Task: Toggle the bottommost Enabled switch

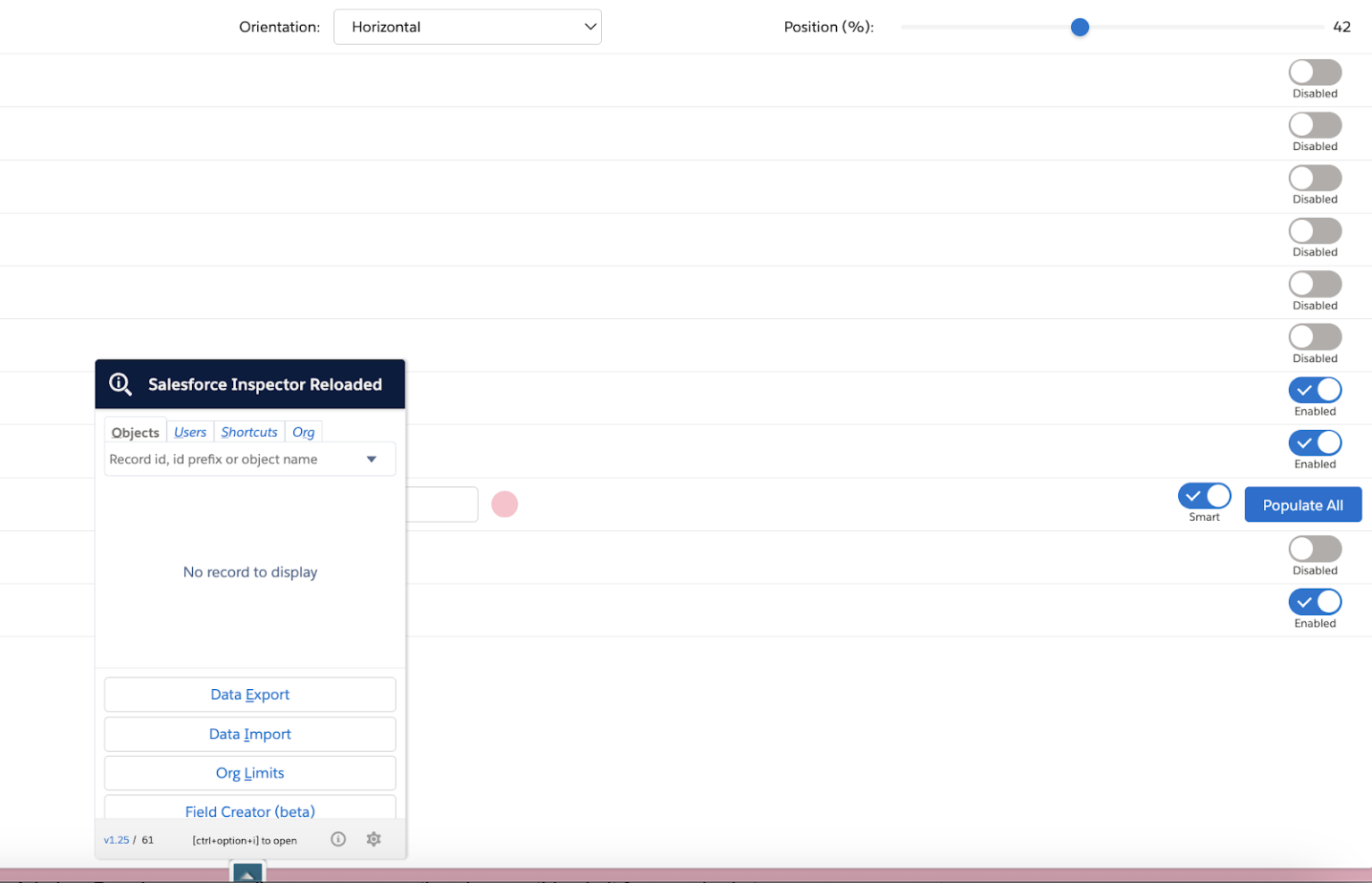Action: pos(1315,601)
